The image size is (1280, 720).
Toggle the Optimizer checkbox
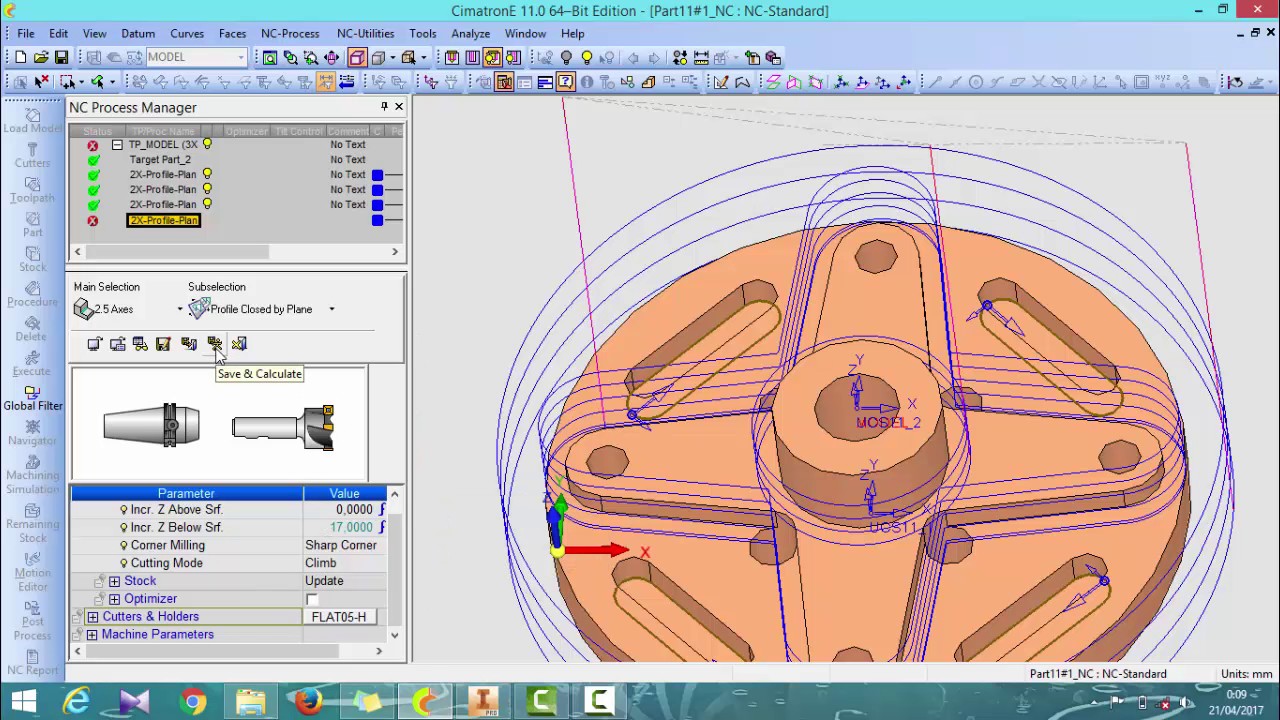point(312,599)
